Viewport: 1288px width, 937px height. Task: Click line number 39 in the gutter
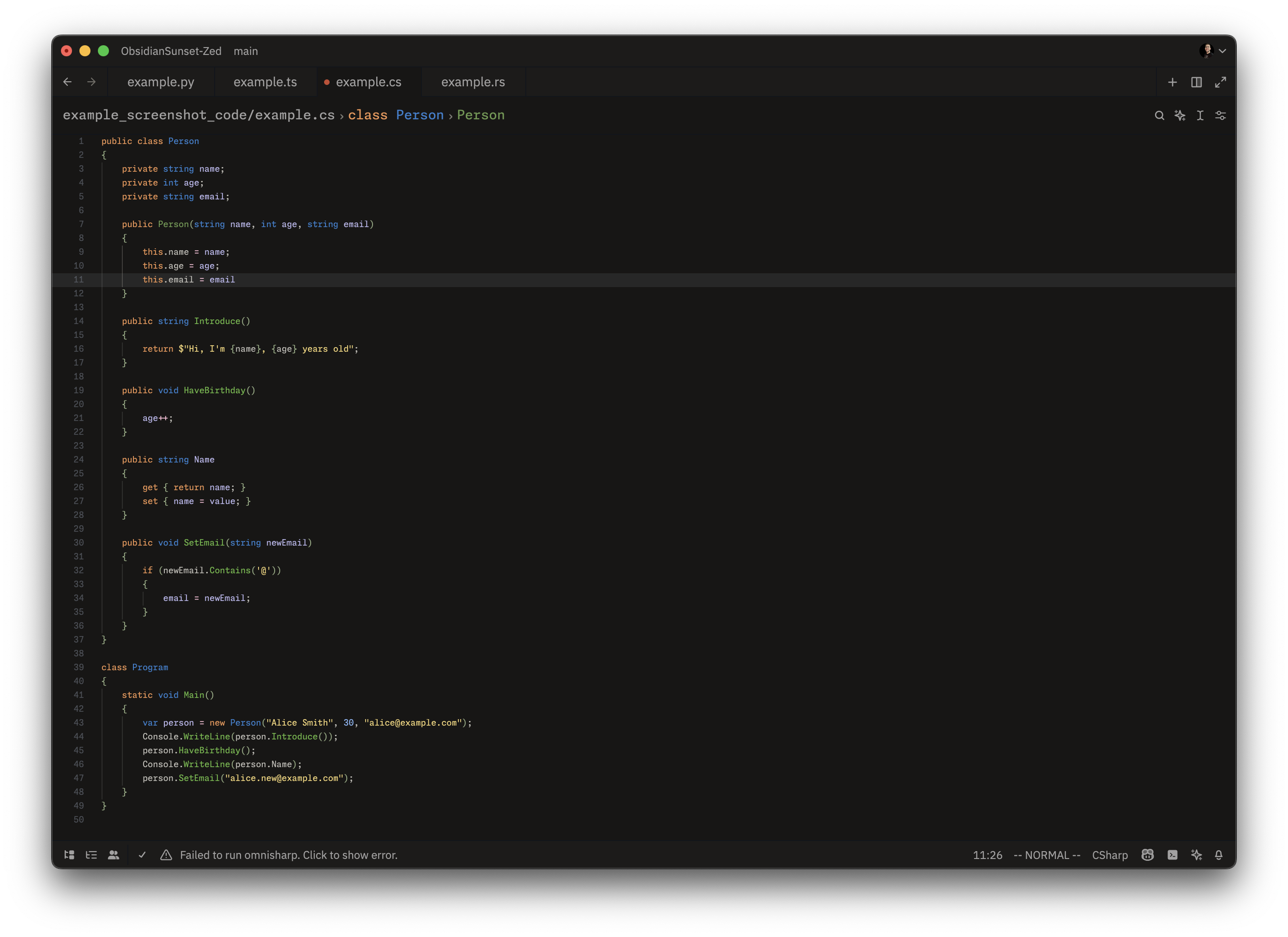(78, 667)
